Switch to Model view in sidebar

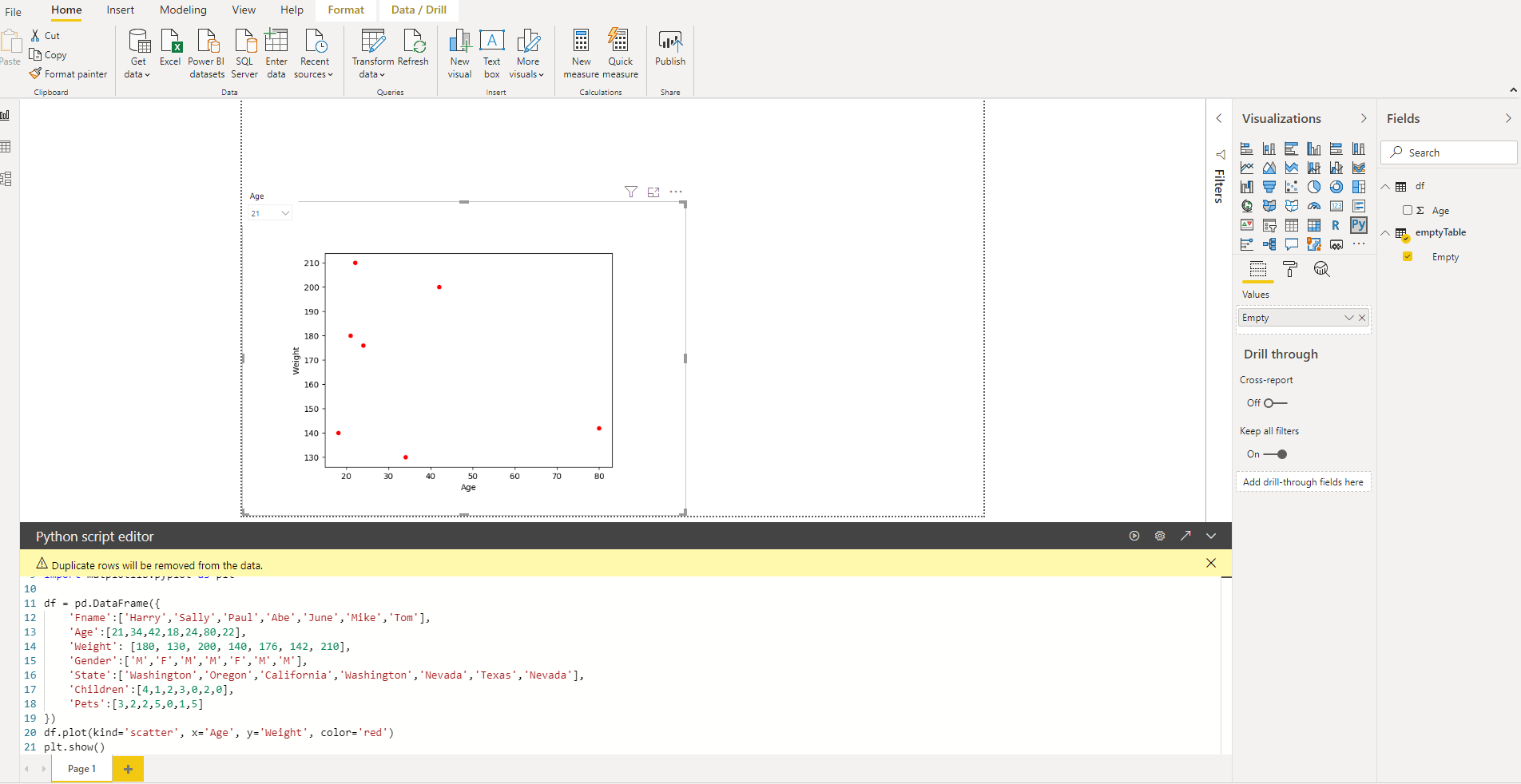tap(6, 179)
